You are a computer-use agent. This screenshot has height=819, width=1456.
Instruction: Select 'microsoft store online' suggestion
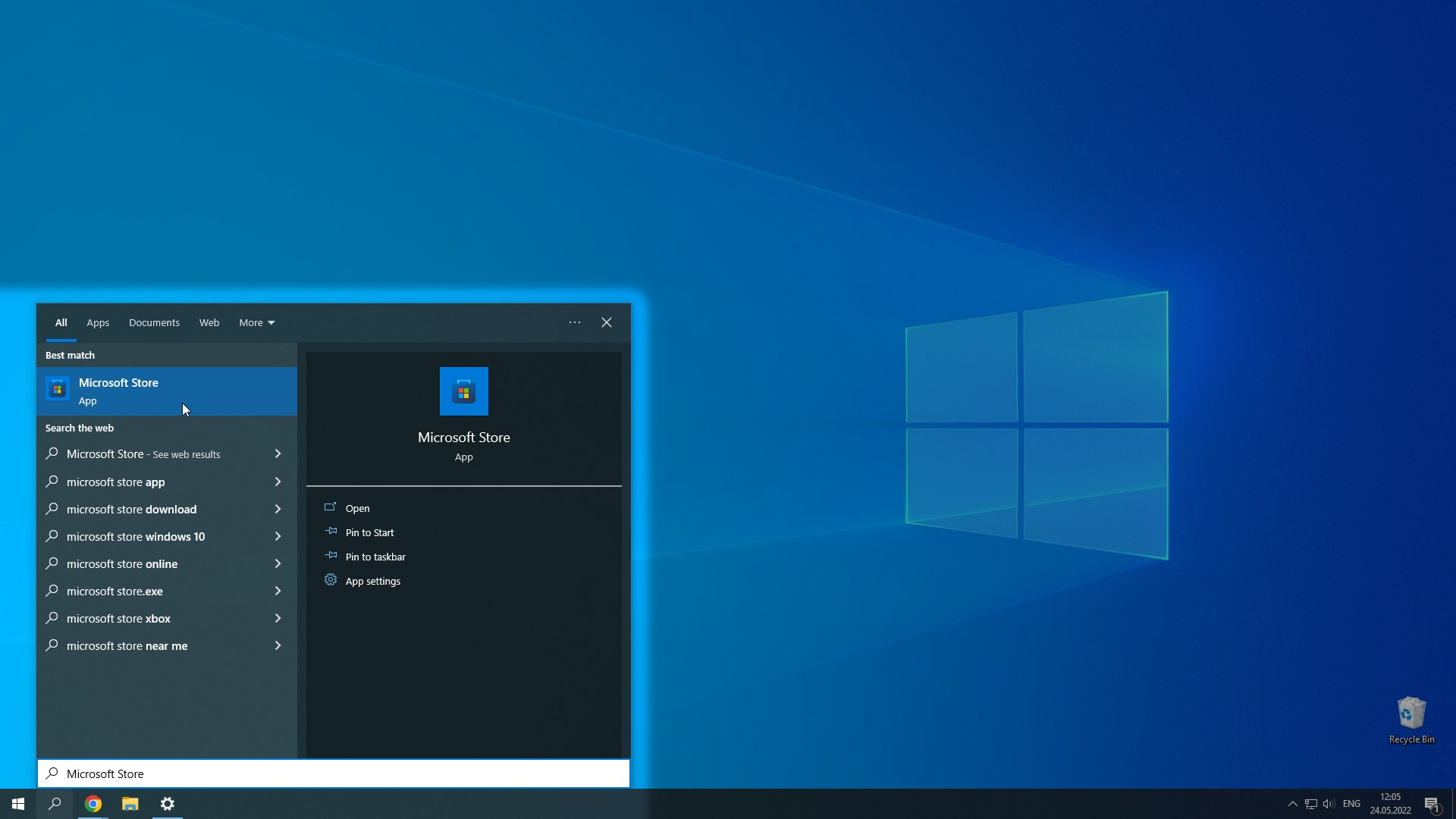click(167, 563)
